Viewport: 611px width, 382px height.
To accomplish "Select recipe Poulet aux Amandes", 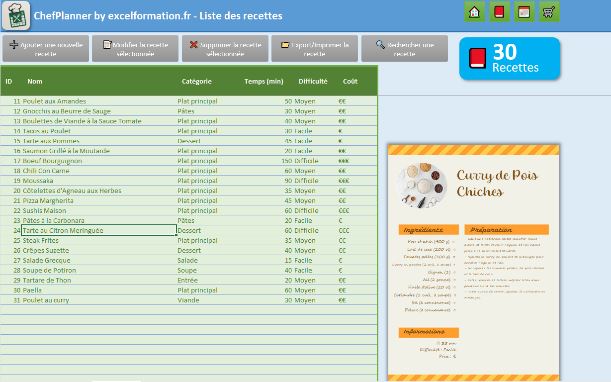I will tap(54, 101).
